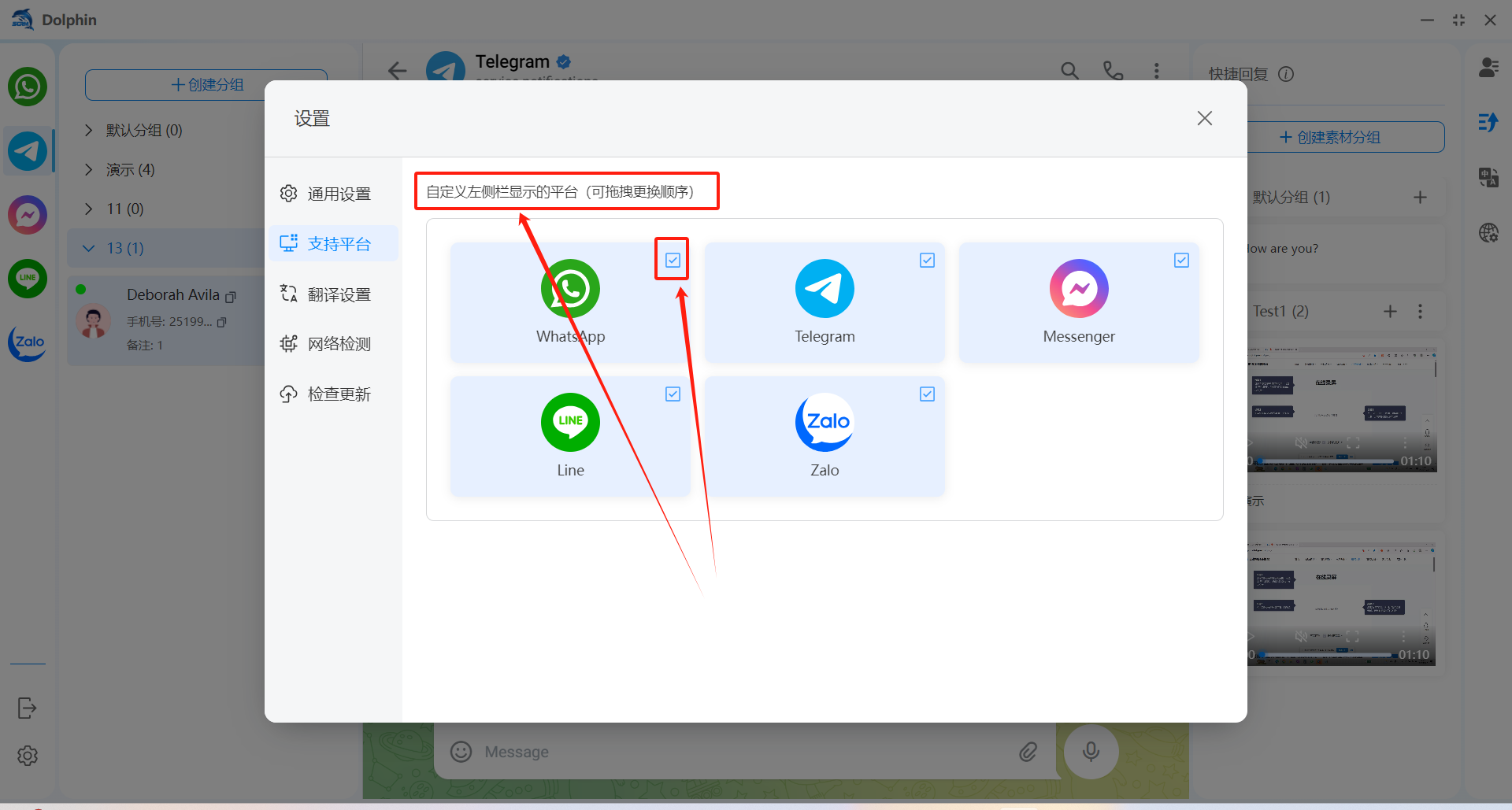Open Line from the left sidebar
This screenshot has height=810, width=1512.
28,278
